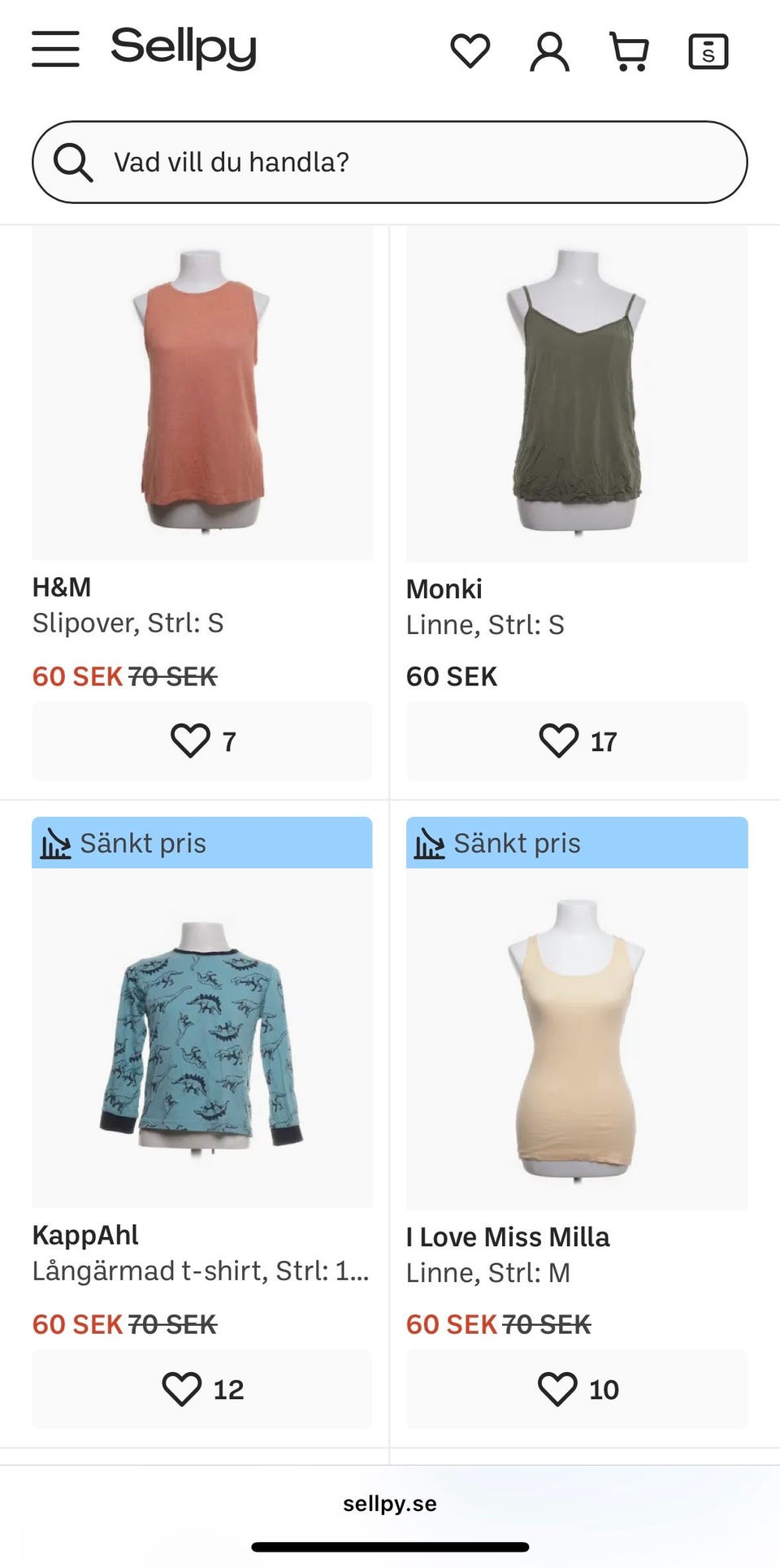Tap the sellpy.se address bar
Image resolution: width=780 pixels, height=1568 pixels.
[x=390, y=1503]
